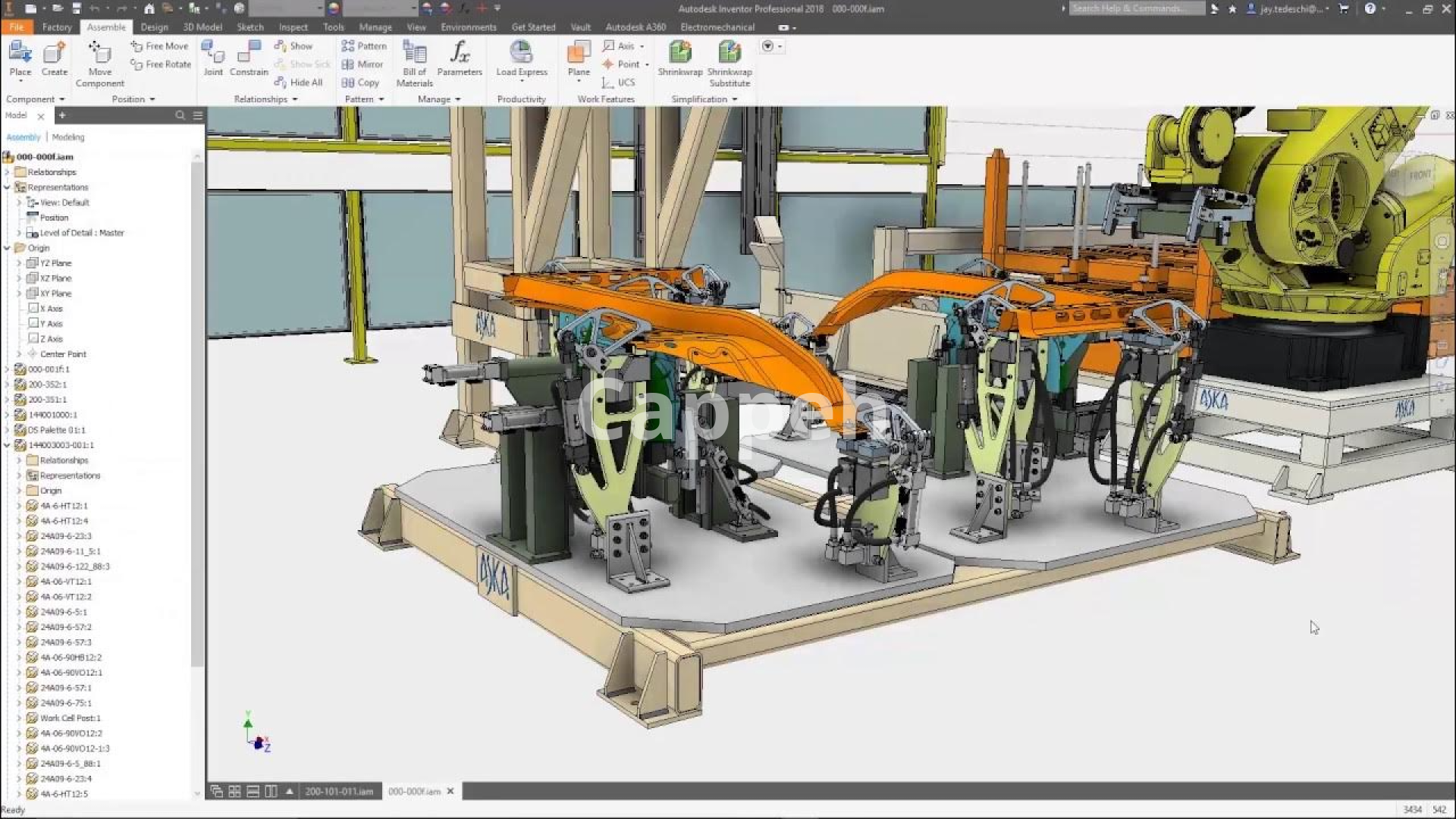The image size is (1456, 819).
Task: Search the model browser with magnifier icon
Action: pyautogui.click(x=180, y=115)
